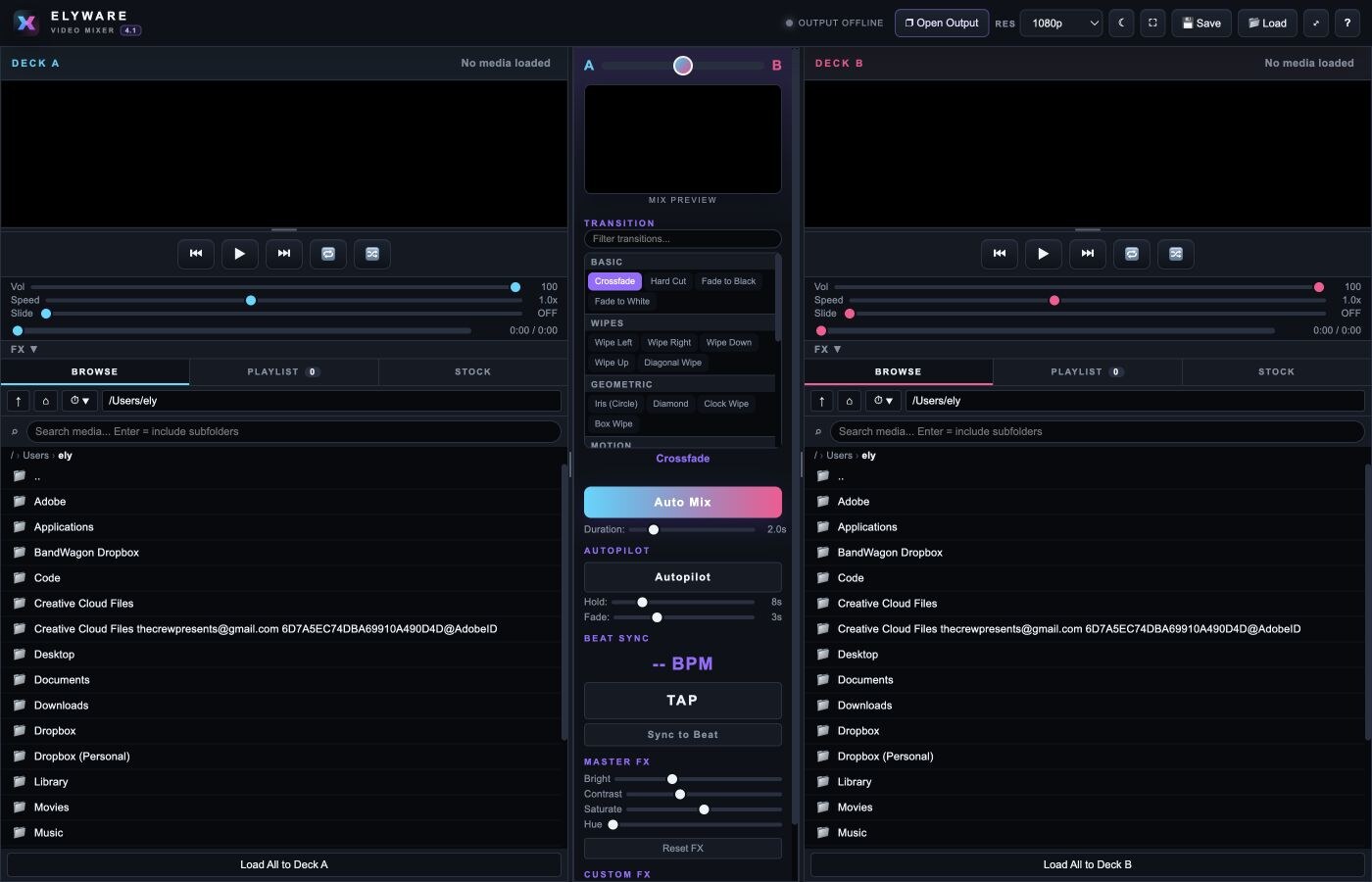Click the Filter transitions input field

tap(683, 239)
